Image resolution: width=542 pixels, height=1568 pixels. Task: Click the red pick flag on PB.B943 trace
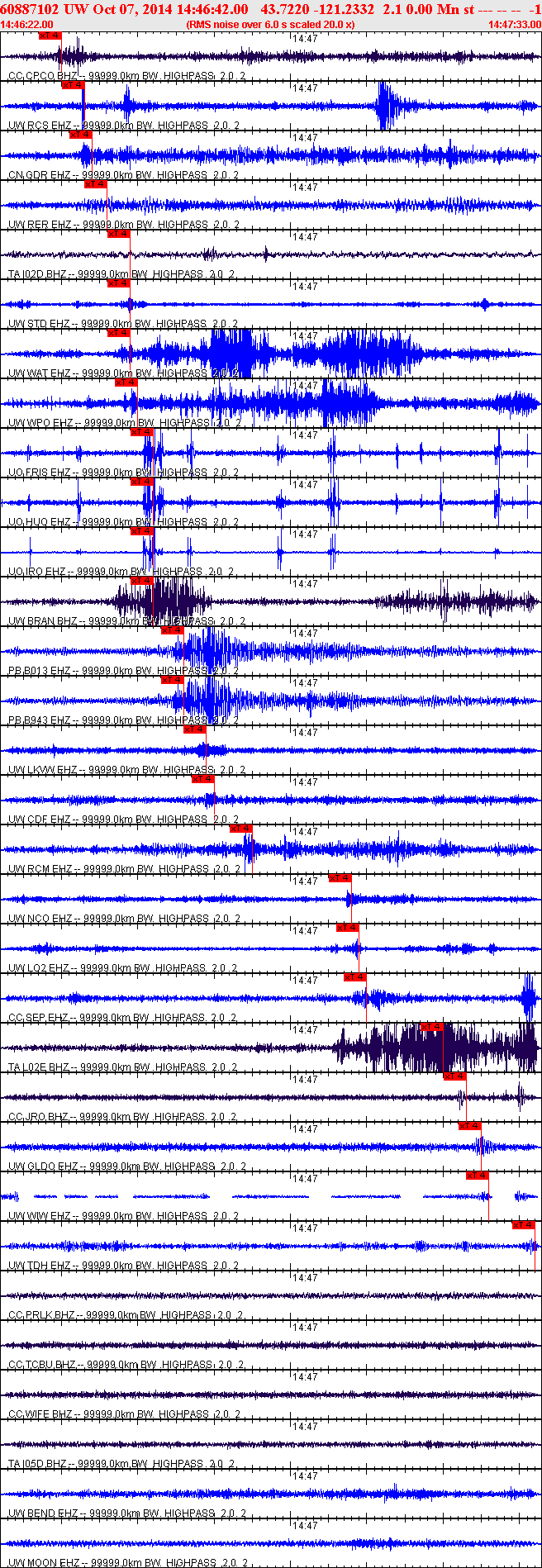[x=172, y=680]
